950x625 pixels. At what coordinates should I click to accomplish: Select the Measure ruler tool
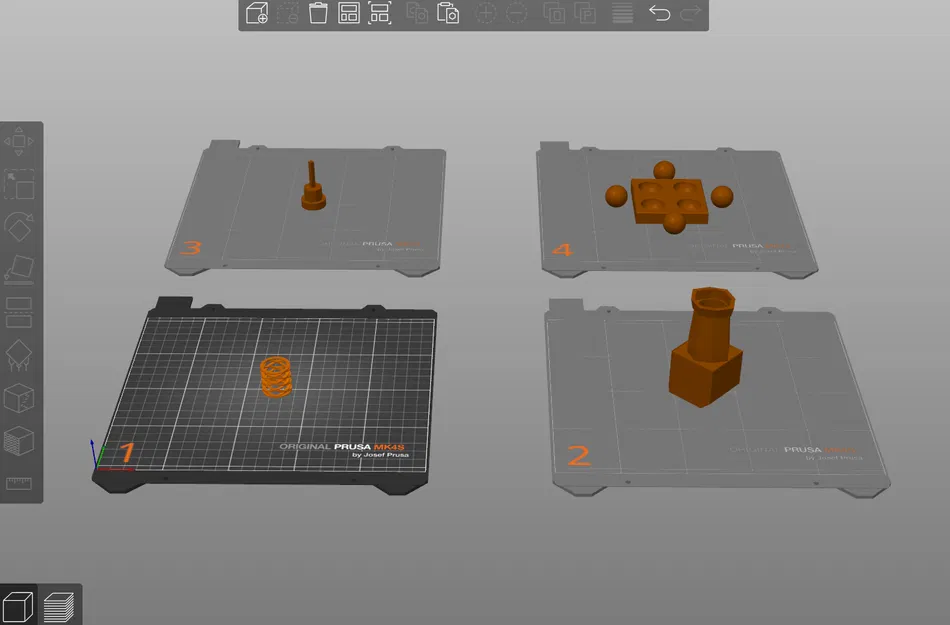[x=19, y=483]
